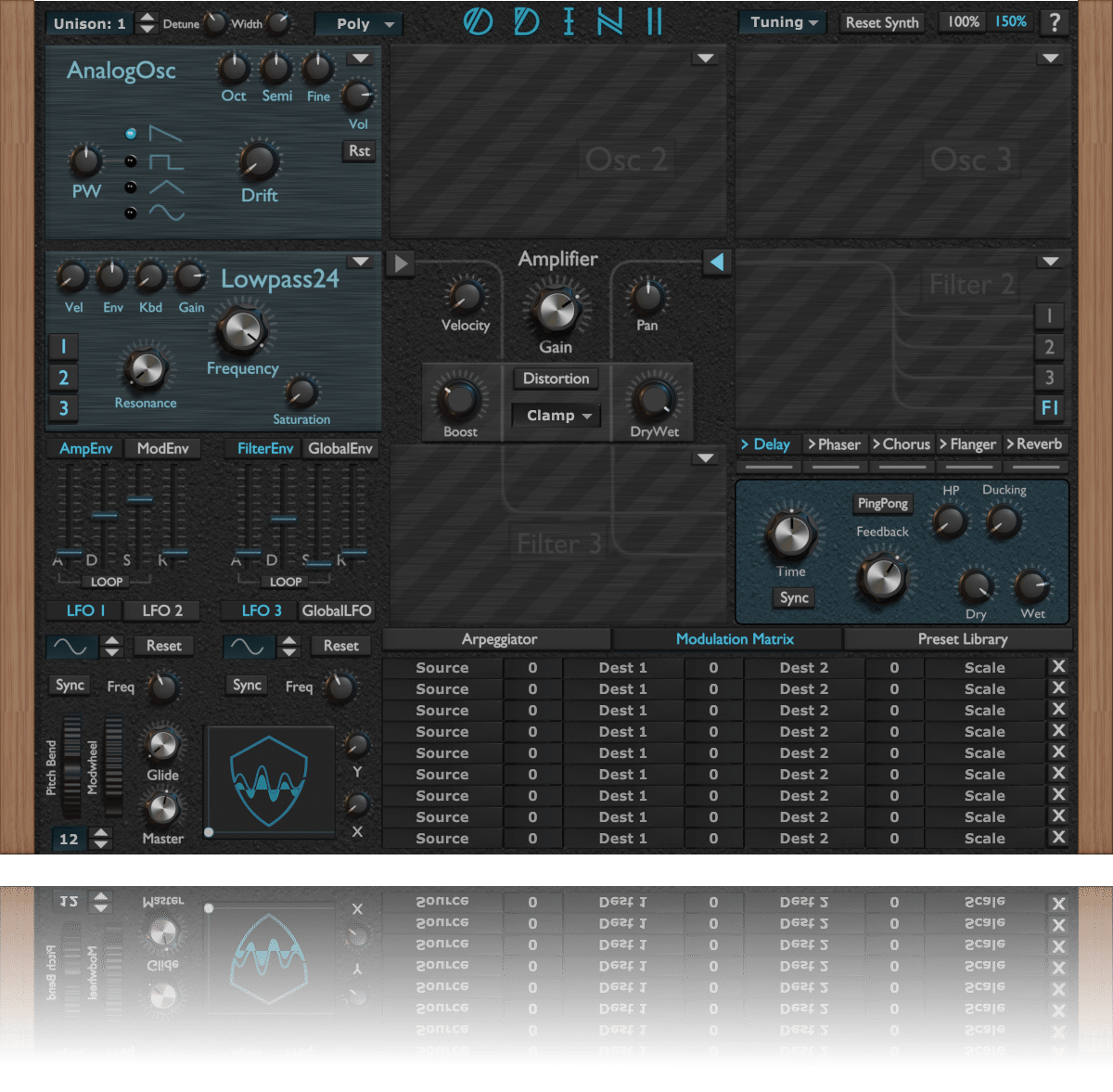Click the filter Saturation knob
The image size is (1113, 1092).
(x=301, y=392)
